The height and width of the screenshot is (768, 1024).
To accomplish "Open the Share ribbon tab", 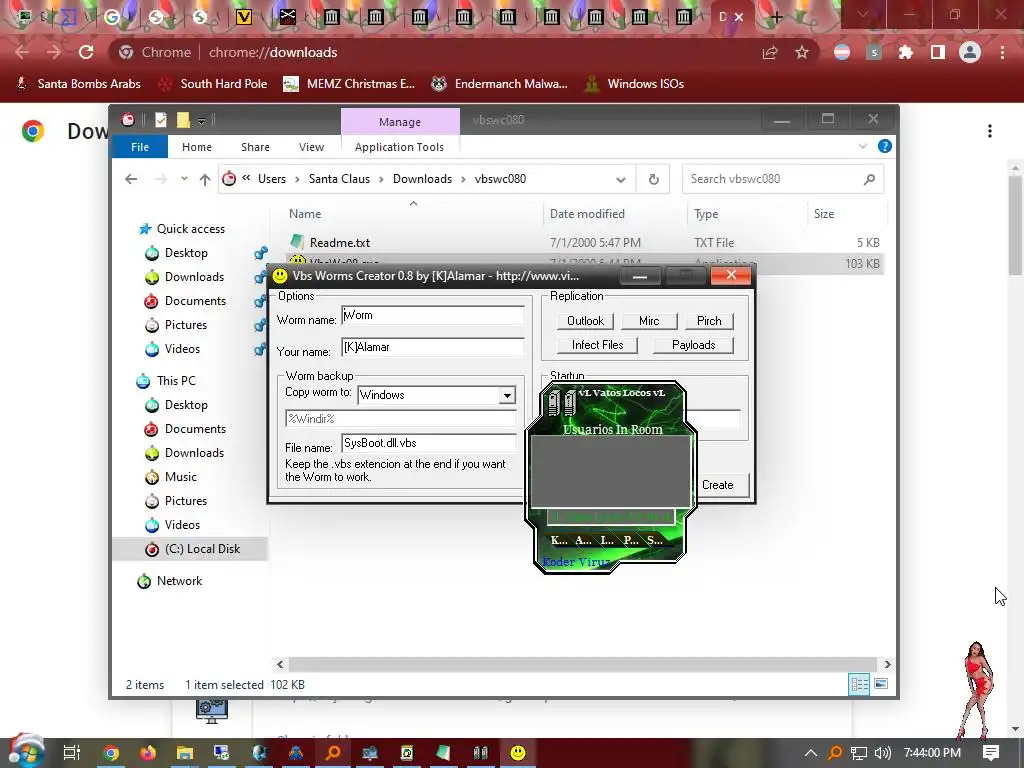I will pyautogui.click(x=255, y=147).
